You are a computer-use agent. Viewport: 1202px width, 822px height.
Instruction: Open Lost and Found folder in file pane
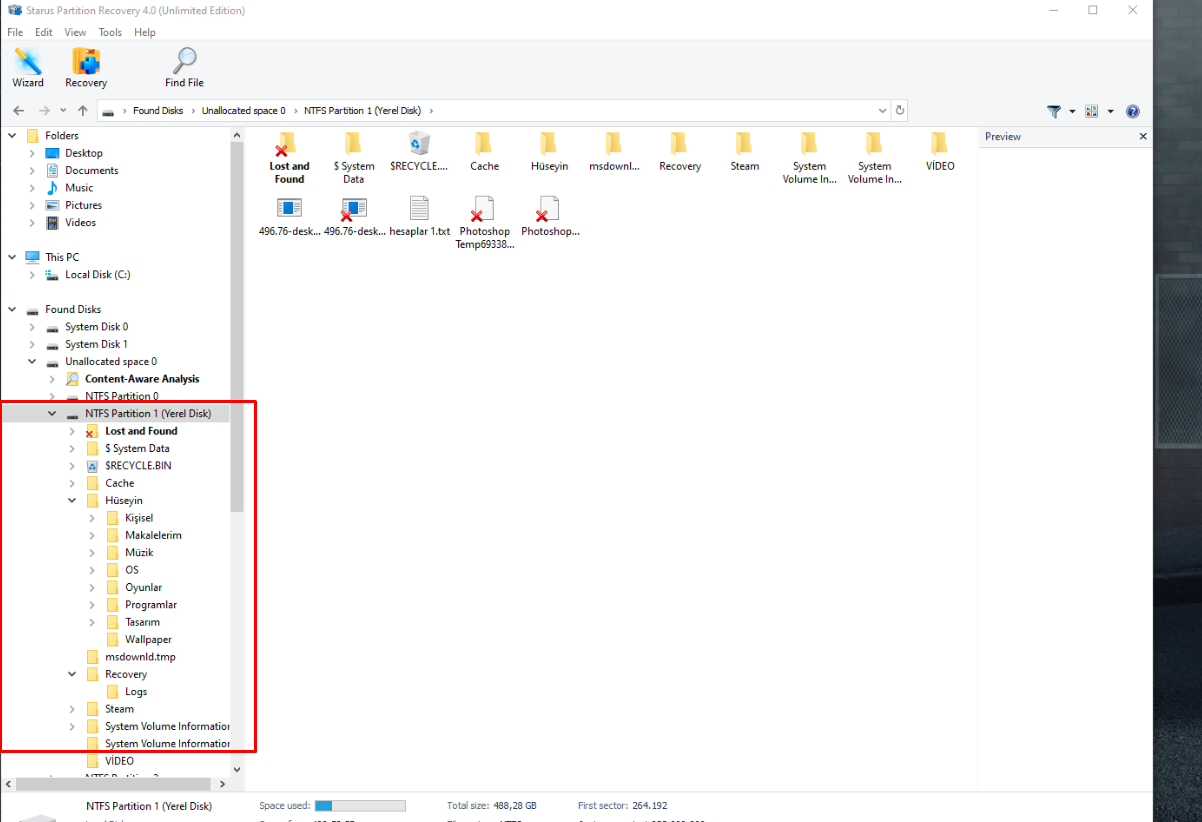coord(289,158)
